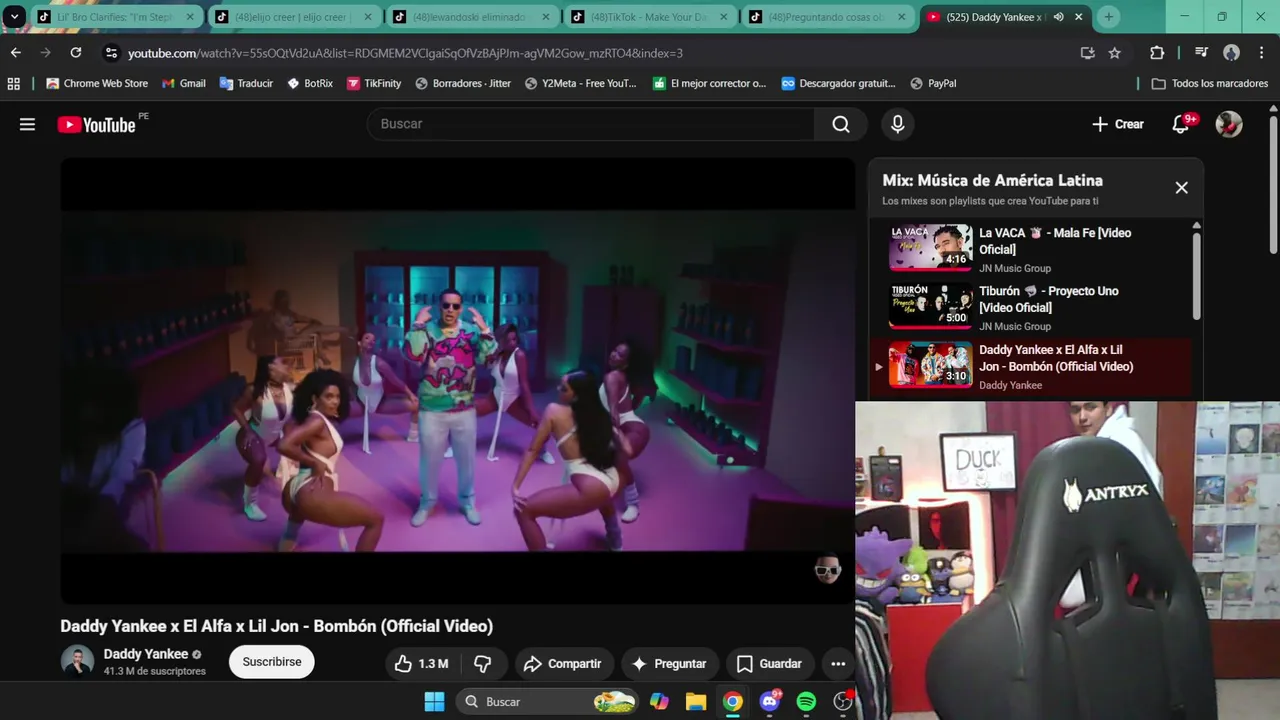Open the BotRix bookmark

[x=310, y=83]
